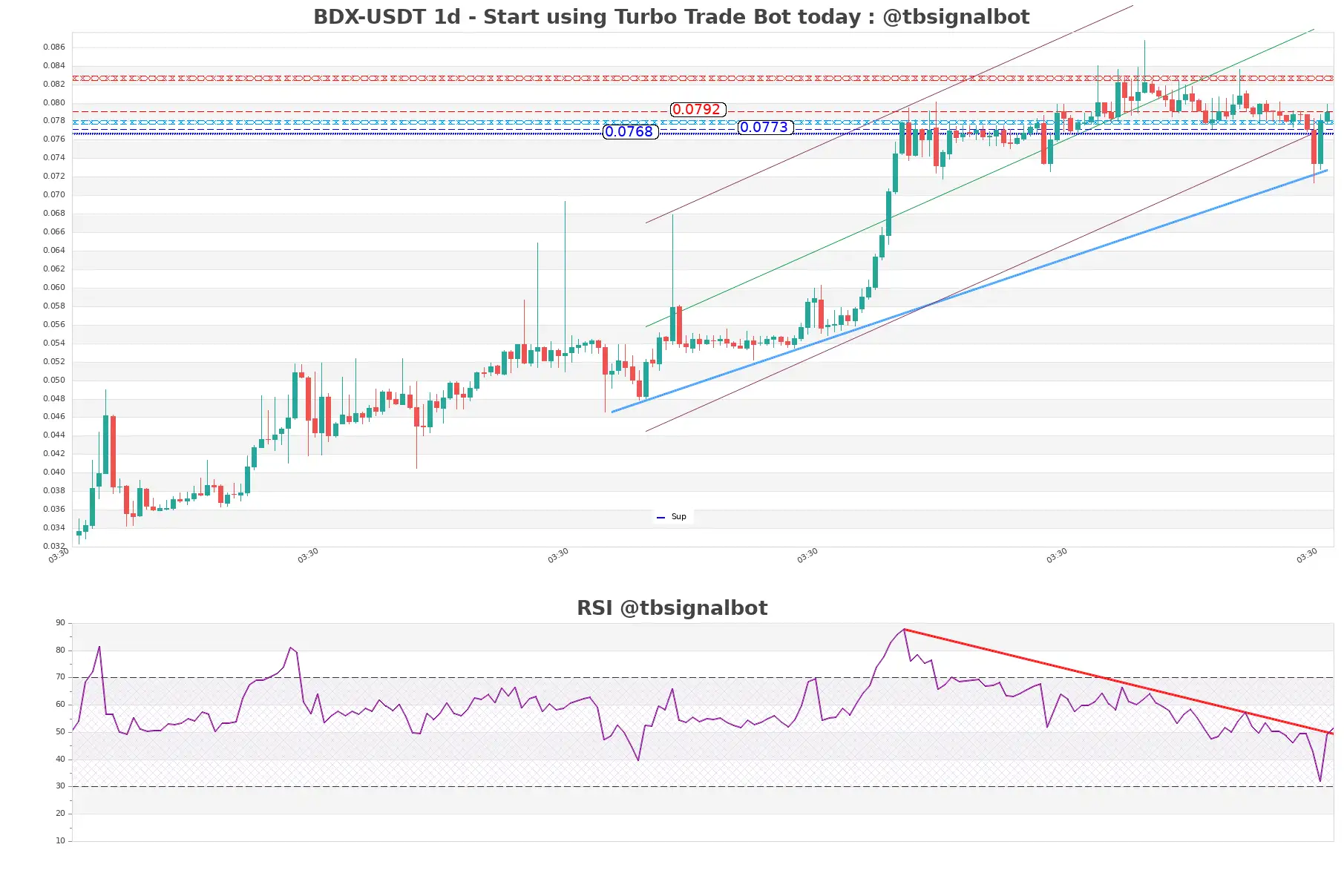Click the 0.042 price axis label
The width and height of the screenshot is (1344, 896).
click(x=54, y=454)
